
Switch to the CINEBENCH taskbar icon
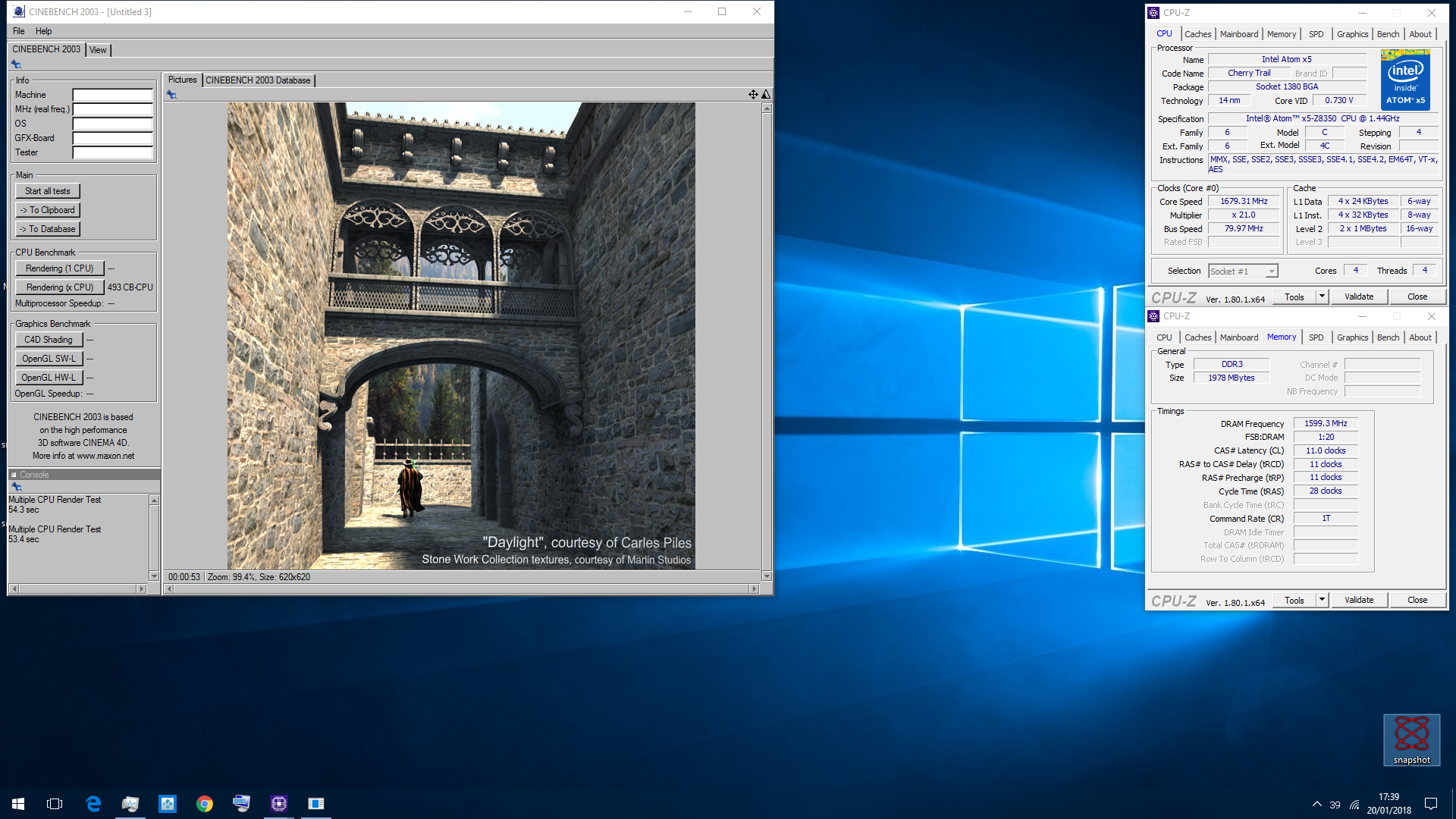[x=315, y=803]
